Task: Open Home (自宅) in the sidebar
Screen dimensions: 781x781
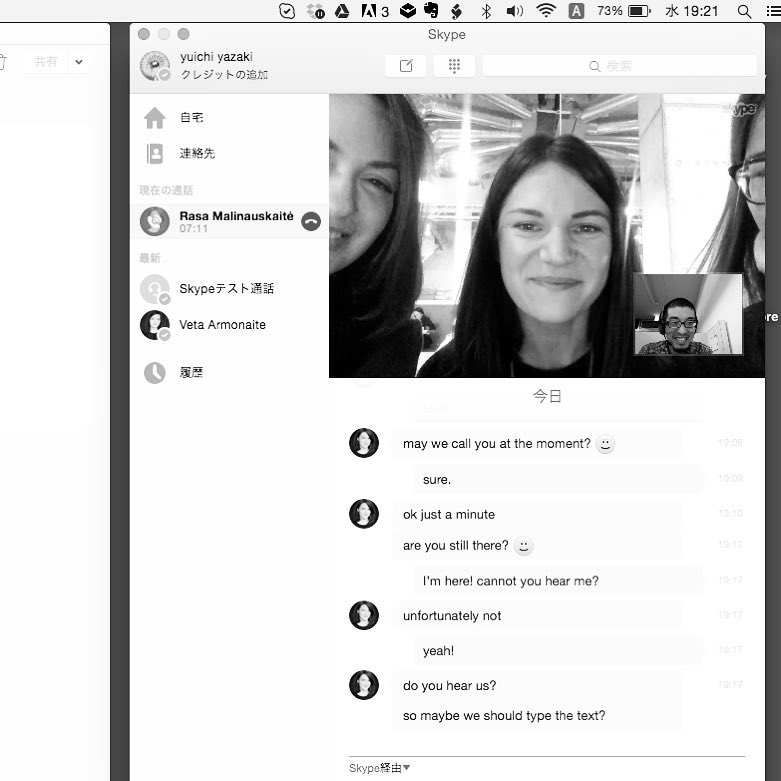Action: pyautogui.click(x=190, y=118)
